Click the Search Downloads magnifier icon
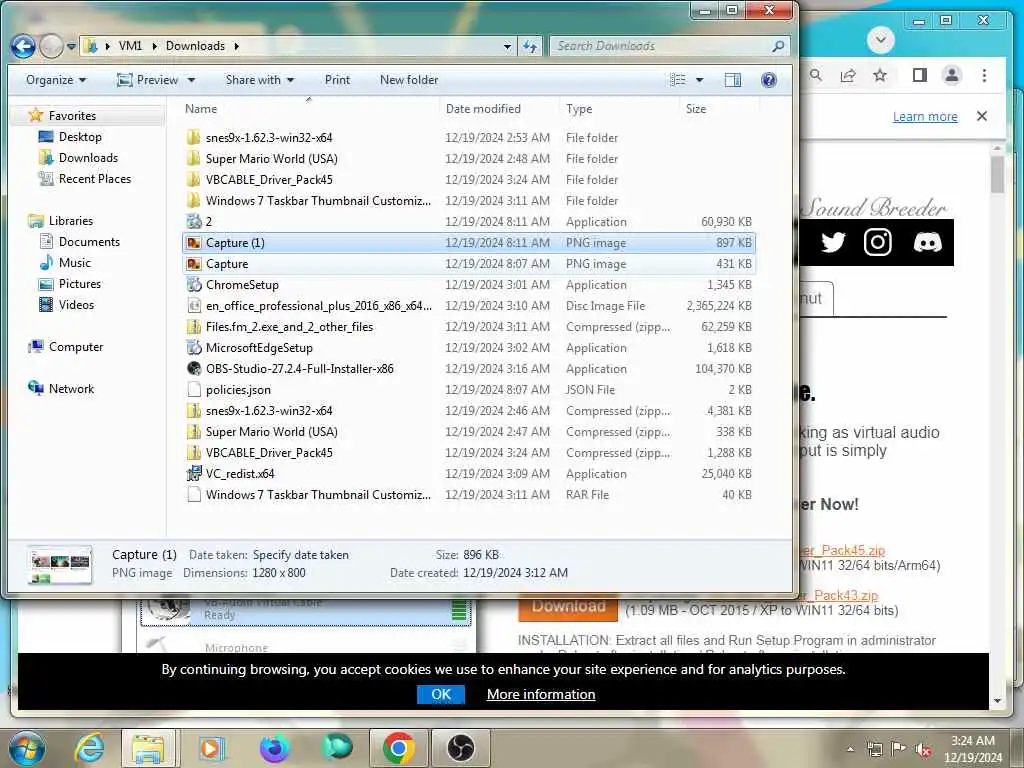This screenshot has width=1024, height=768. click(778, 46)
